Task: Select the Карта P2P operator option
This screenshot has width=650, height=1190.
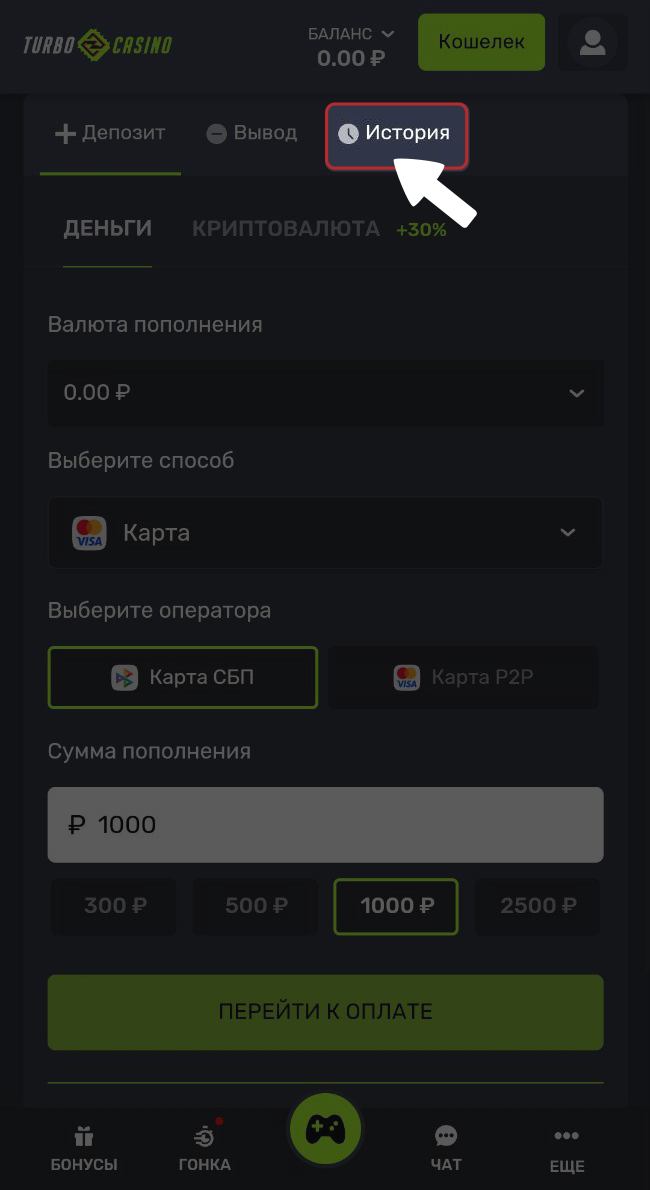Action: tap(464, 677)
